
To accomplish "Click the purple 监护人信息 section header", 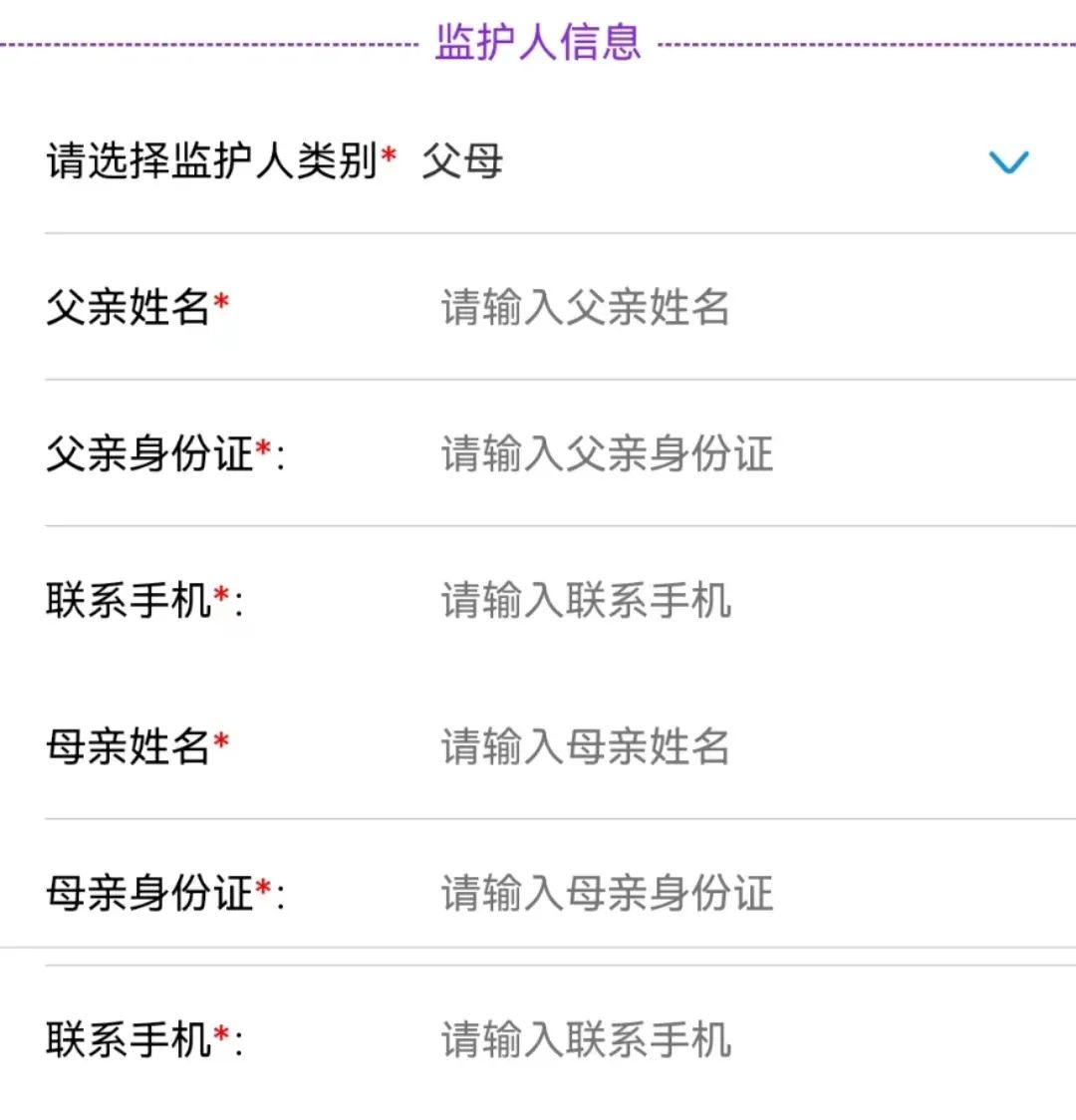I will [538, 42].
